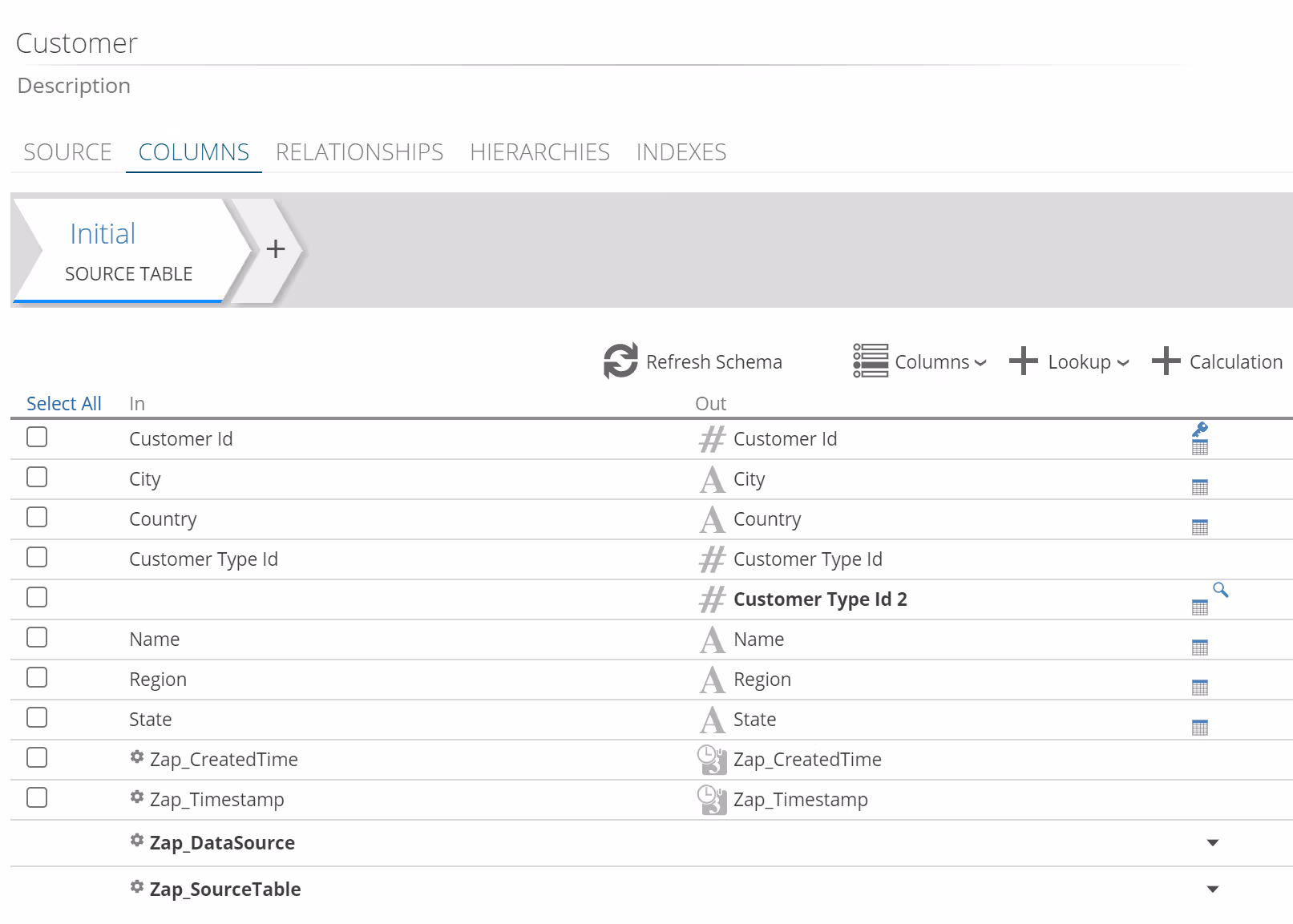Tick the checkbox for the Name column
Viewport: 1293px width, 924px height.
[37, 638]
